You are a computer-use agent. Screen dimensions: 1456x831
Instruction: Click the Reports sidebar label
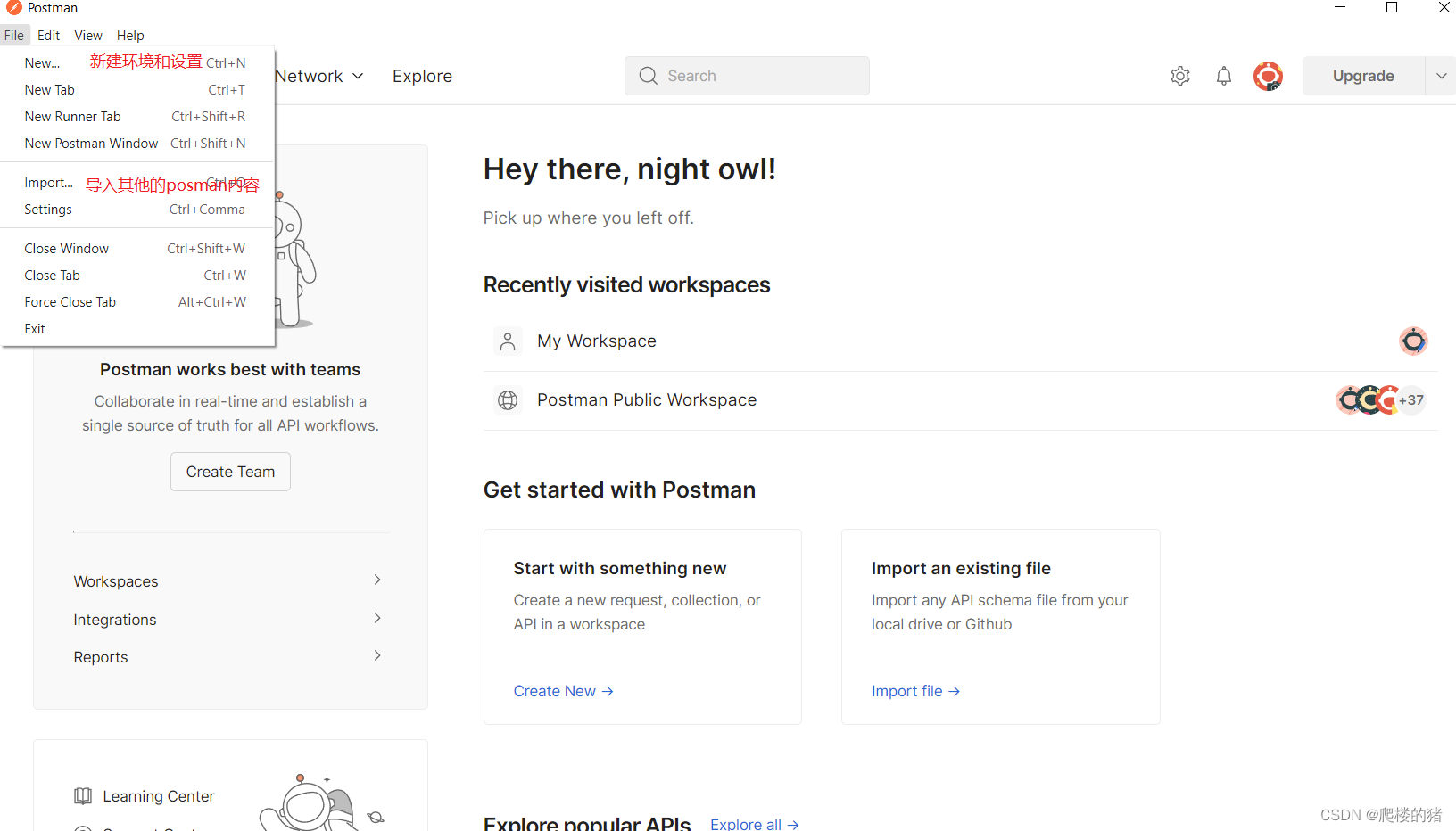pyautogui.click(x=101, y=657)
